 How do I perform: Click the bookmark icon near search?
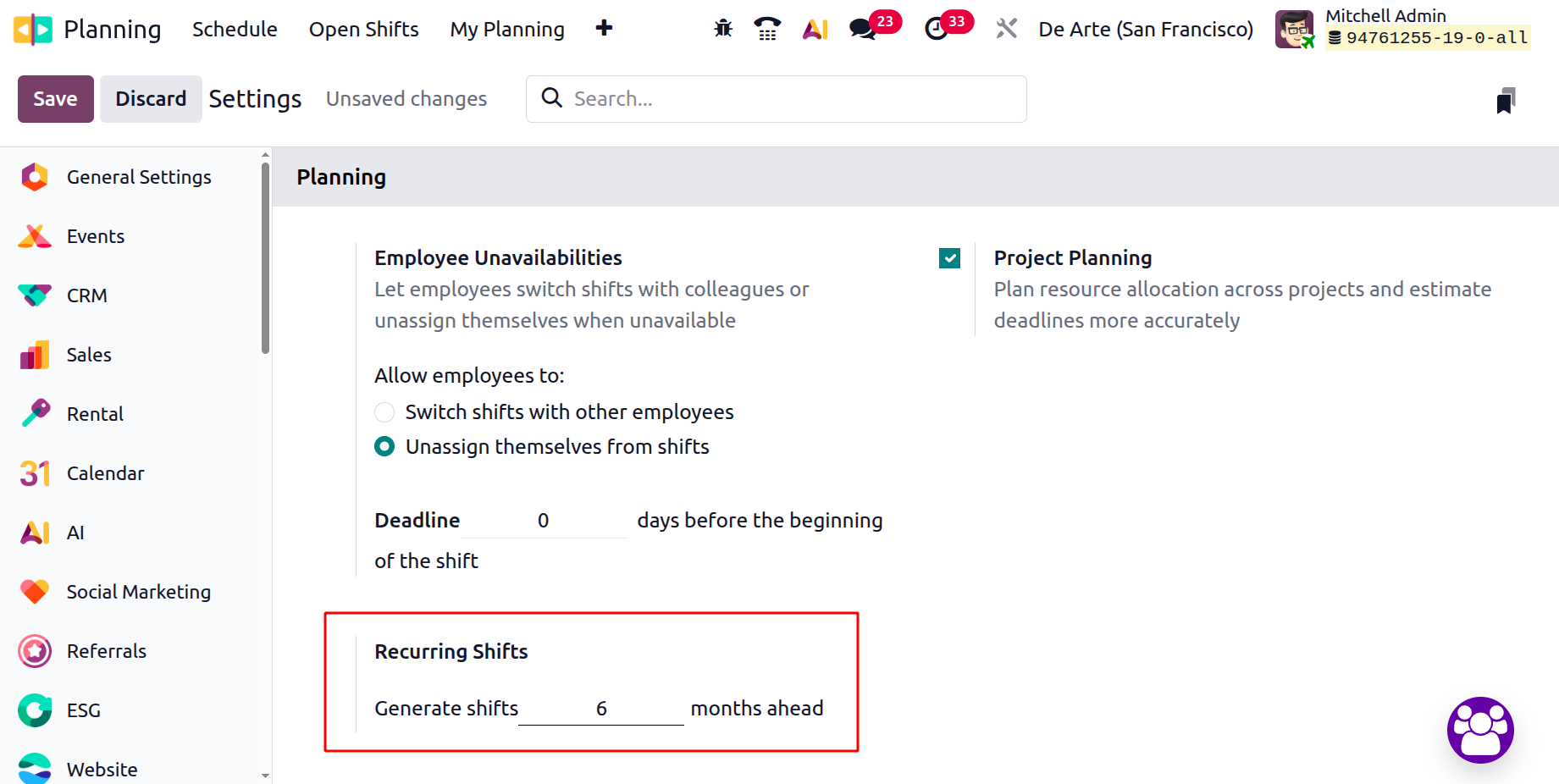[1505, 101]
